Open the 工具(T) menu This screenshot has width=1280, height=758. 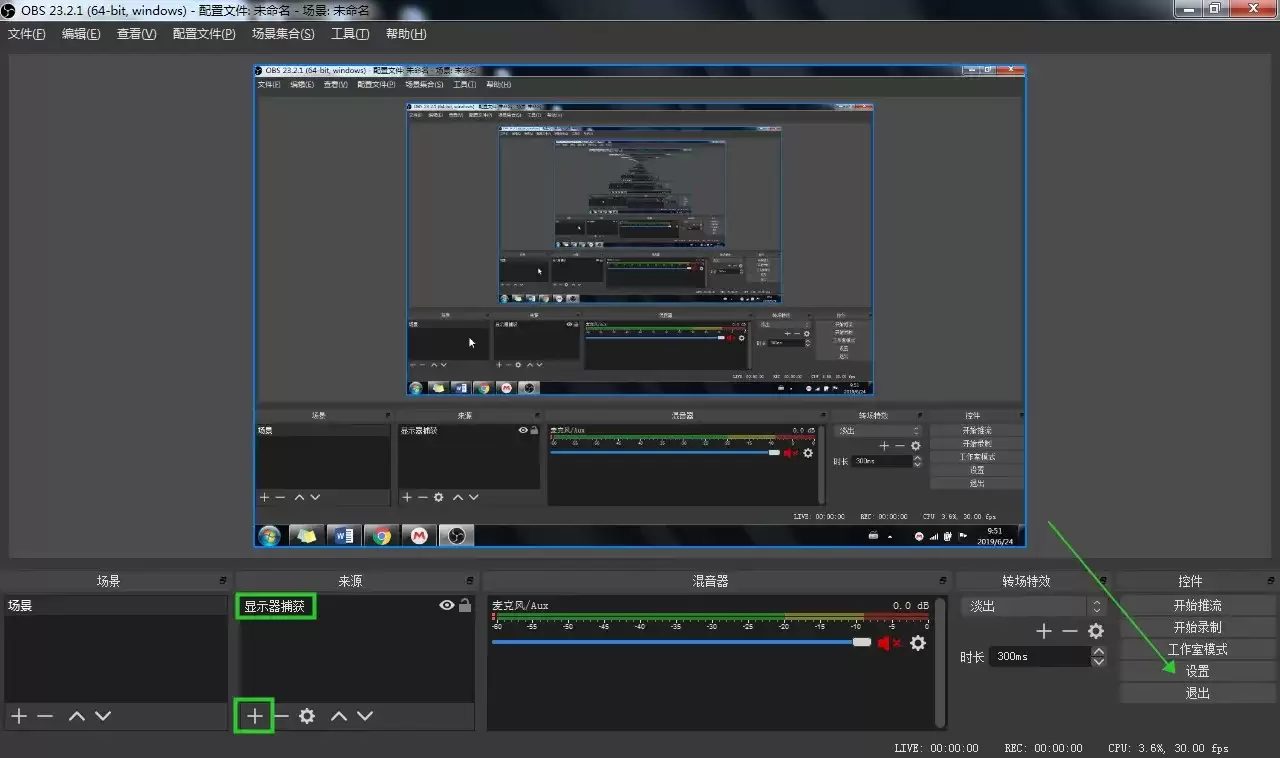(x=350, y=34)
